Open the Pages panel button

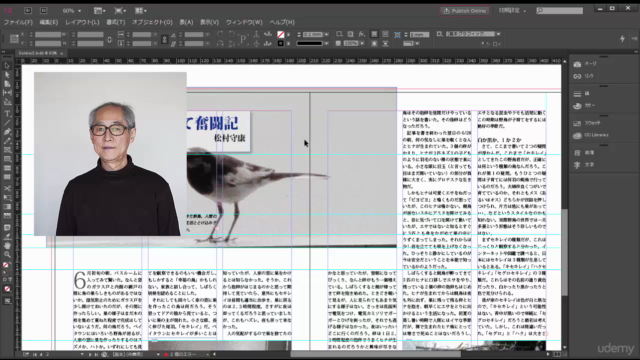tap(586, 64)
